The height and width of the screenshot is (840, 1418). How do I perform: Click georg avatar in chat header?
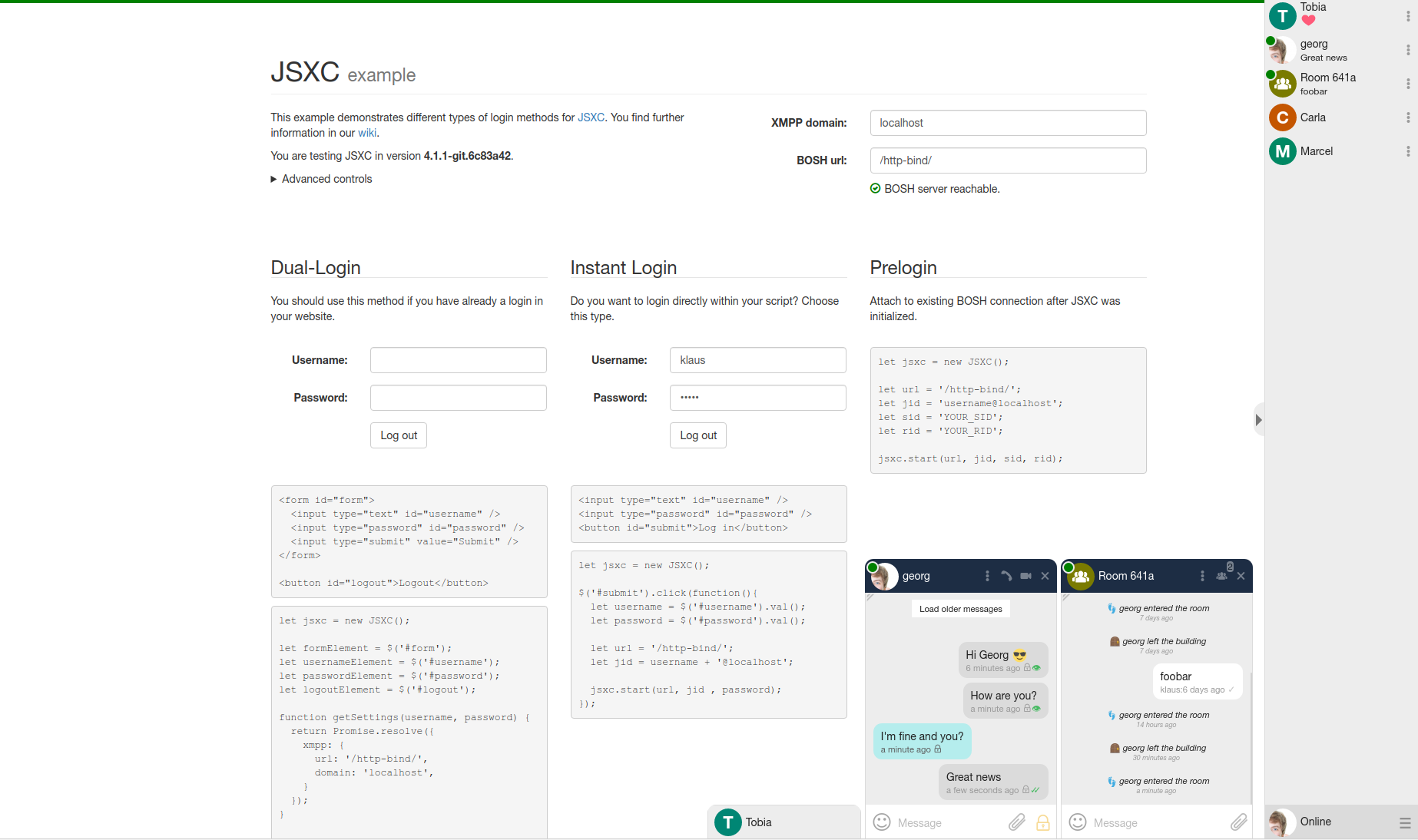tap(883, 576)
